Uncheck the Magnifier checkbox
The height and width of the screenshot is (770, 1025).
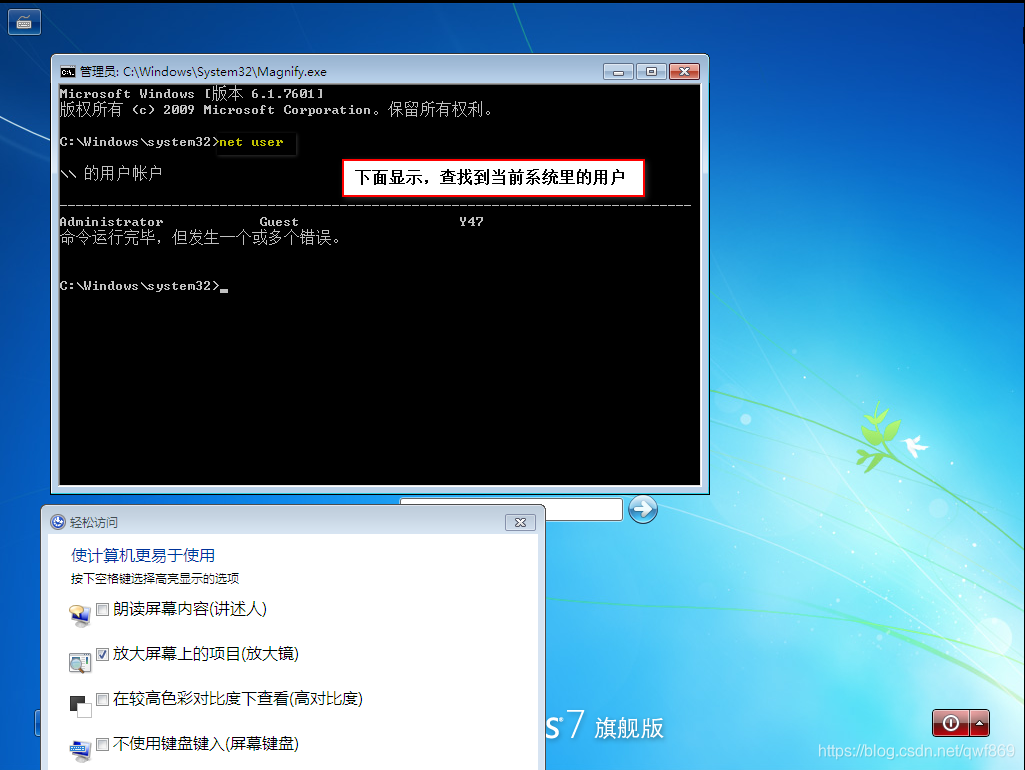pyautogui.click(x=102, y=654)
